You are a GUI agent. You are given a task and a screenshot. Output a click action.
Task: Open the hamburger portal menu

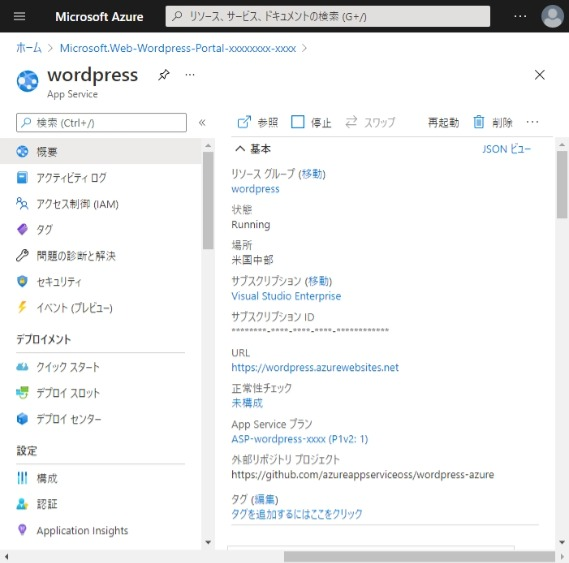point(19,16)
